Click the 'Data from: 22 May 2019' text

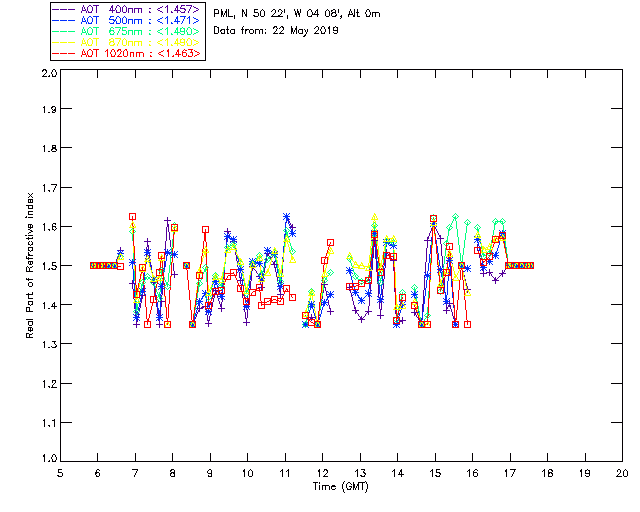[x=276, y=30]
